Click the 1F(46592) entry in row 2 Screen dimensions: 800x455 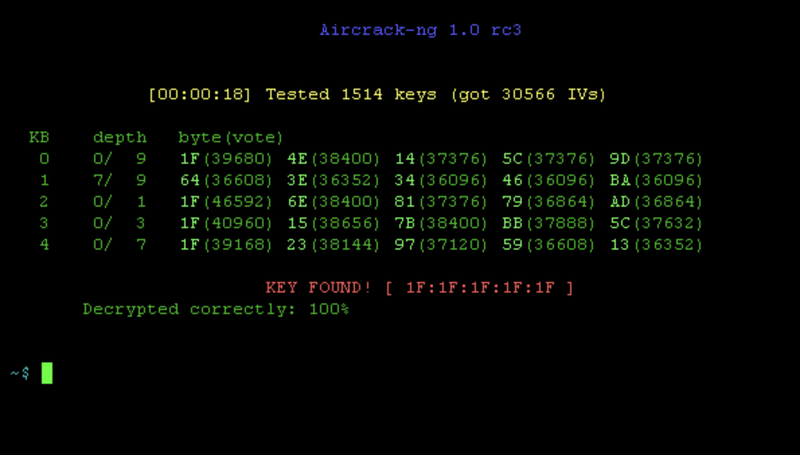point(226,201)
